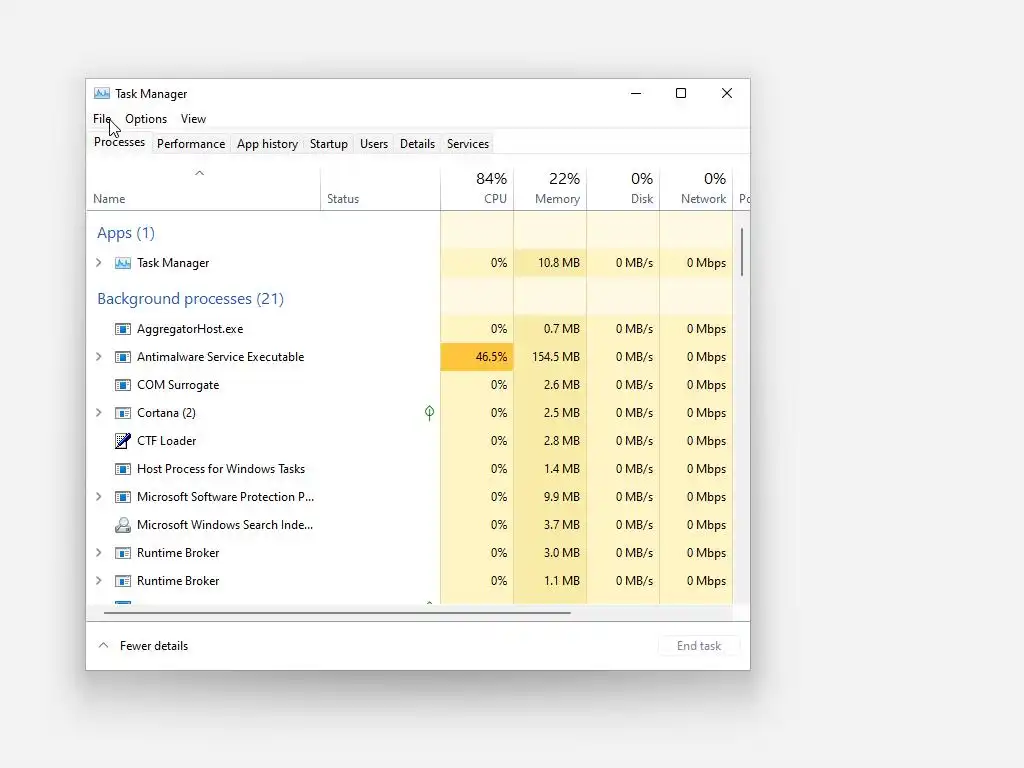Click the AggregatorHost.exe process icon
The height and width of the screenshot is (768, 1024).
click(123, 329)
